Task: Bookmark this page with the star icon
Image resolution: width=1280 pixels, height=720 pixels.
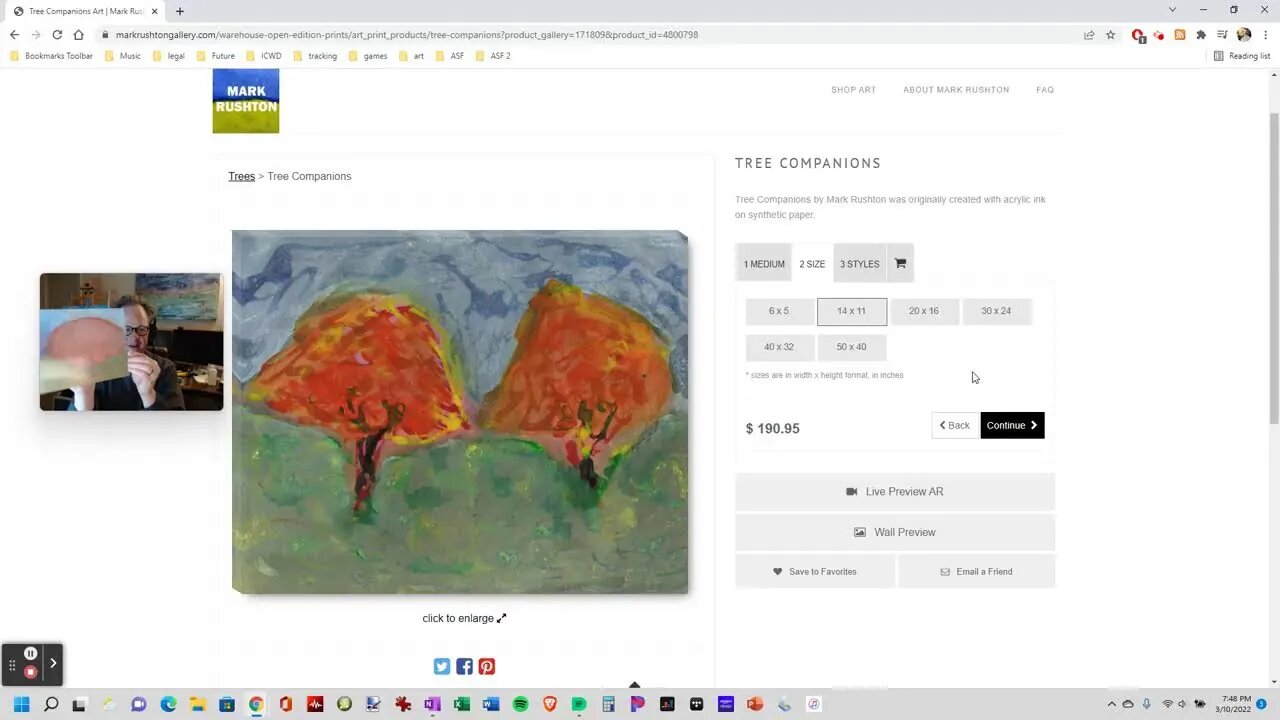Action: coord(1110,35)
